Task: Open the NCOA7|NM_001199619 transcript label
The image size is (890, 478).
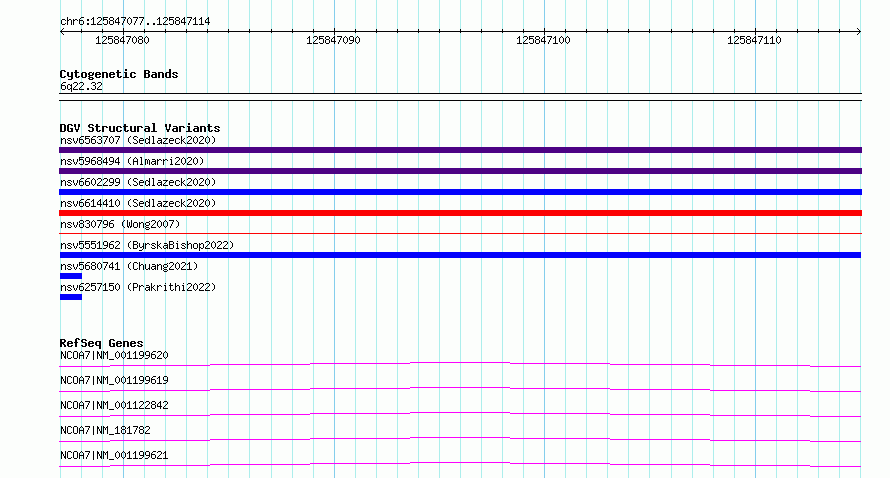Action: [114, 380]
